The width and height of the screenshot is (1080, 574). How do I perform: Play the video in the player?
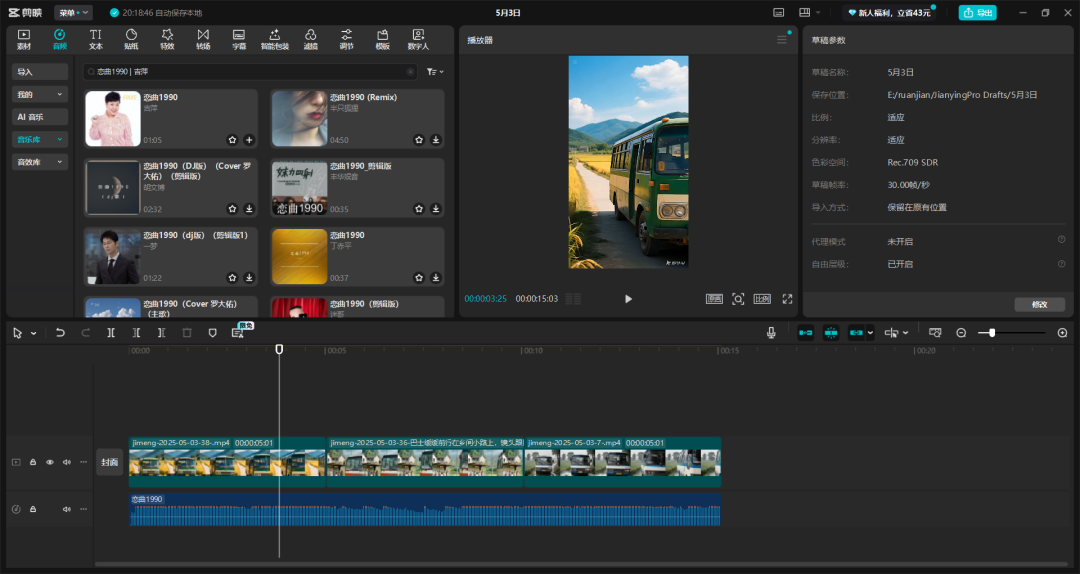coord(628,299)
